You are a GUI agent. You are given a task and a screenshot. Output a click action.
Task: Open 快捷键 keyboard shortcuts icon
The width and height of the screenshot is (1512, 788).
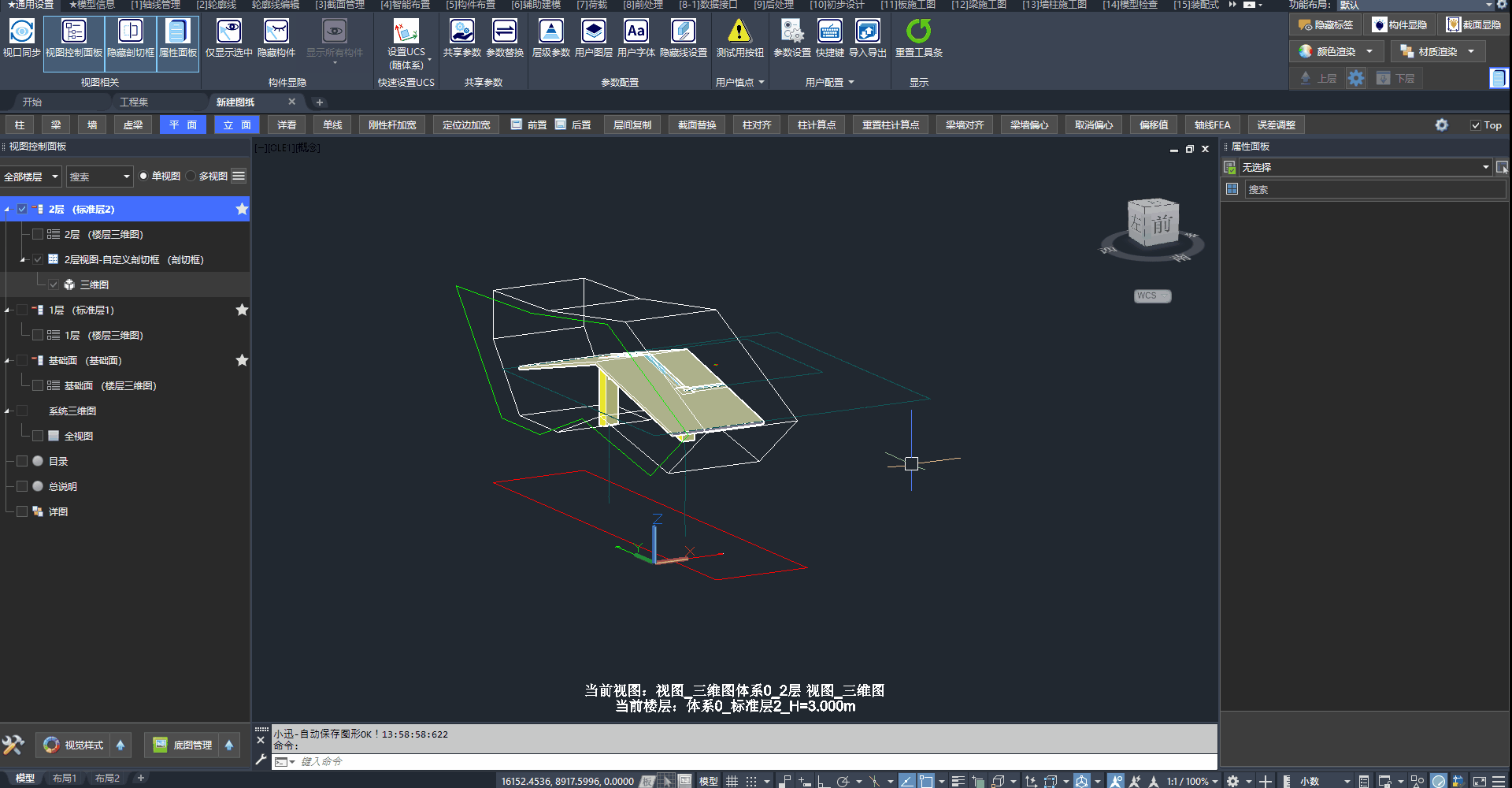point(829,32)
